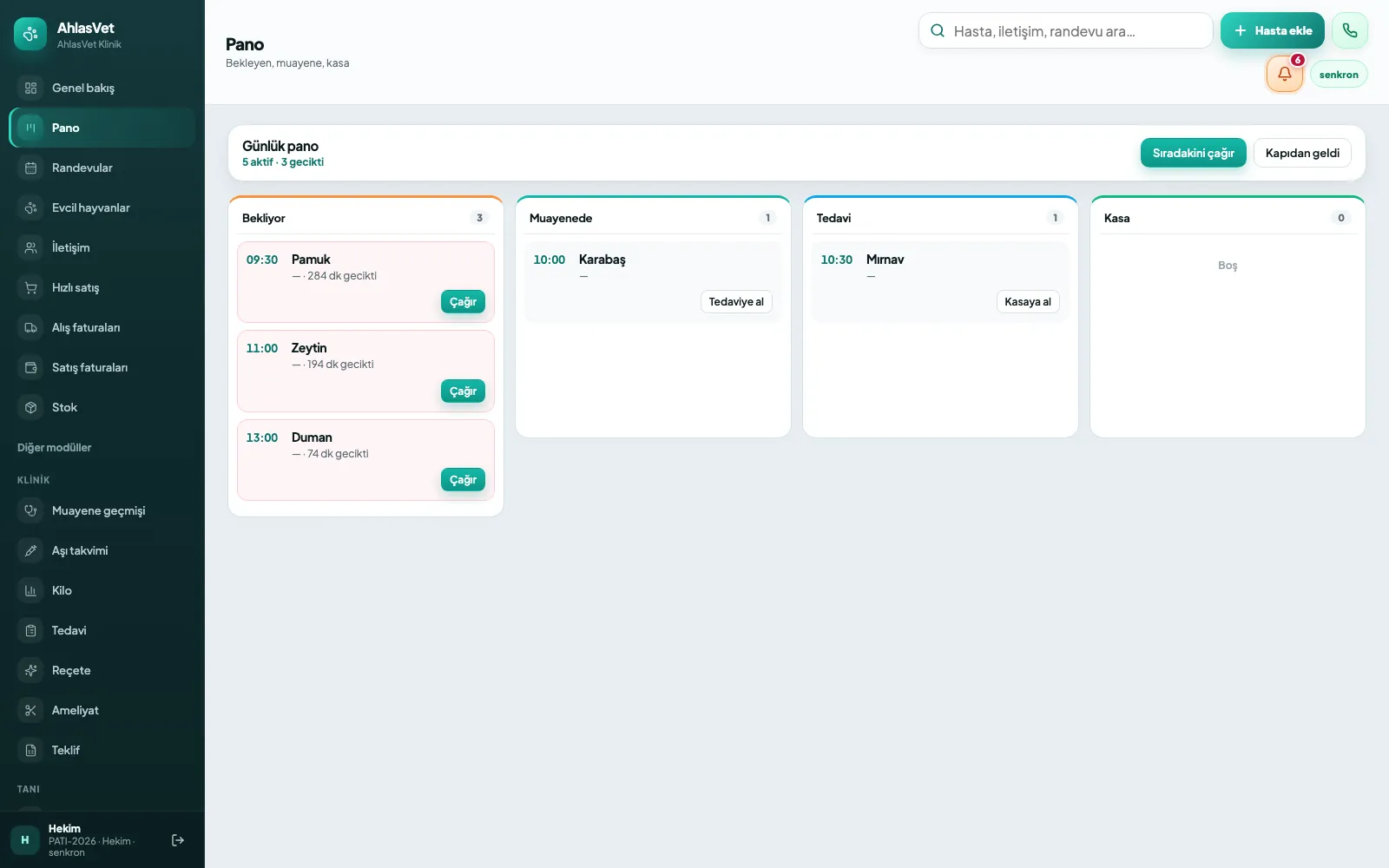This screenshot has width=1389, height=868.
Task: Click the Reçete sparkle icon
Action: pos(30,670)
